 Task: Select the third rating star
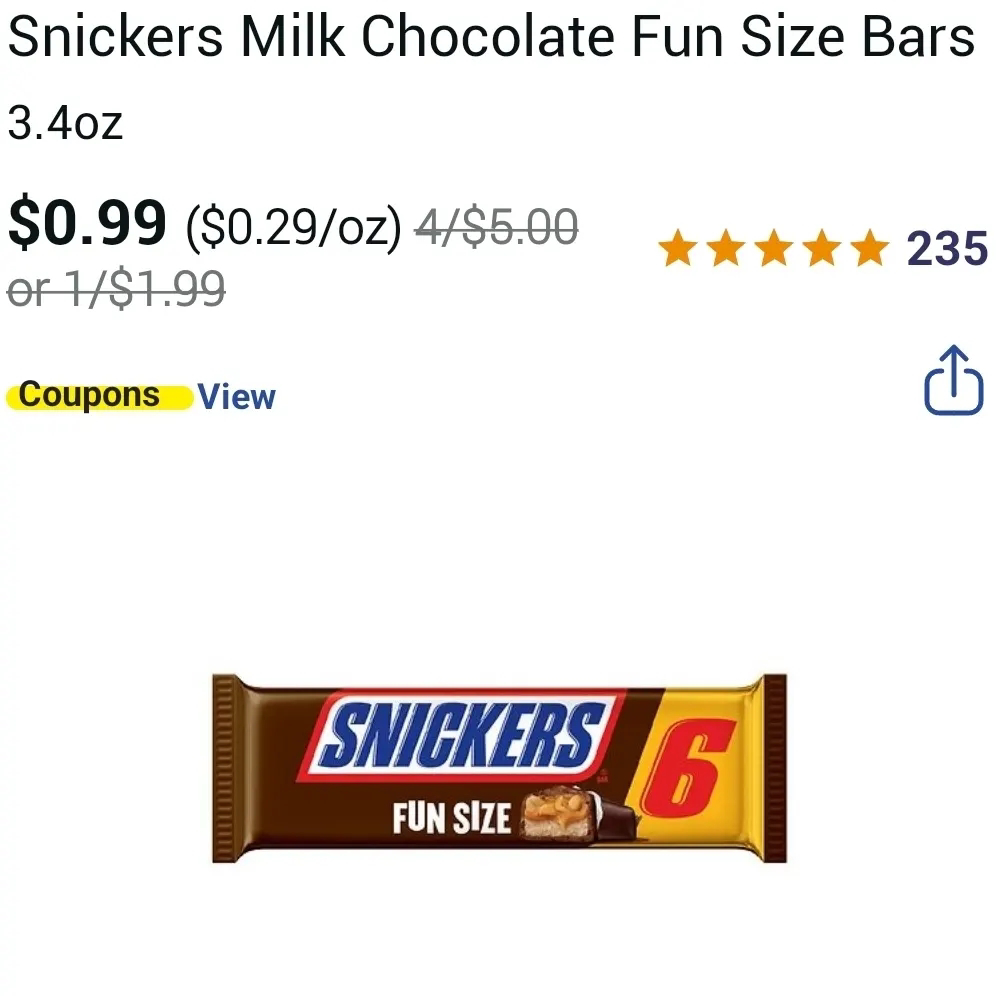click(x=774, y=248)
